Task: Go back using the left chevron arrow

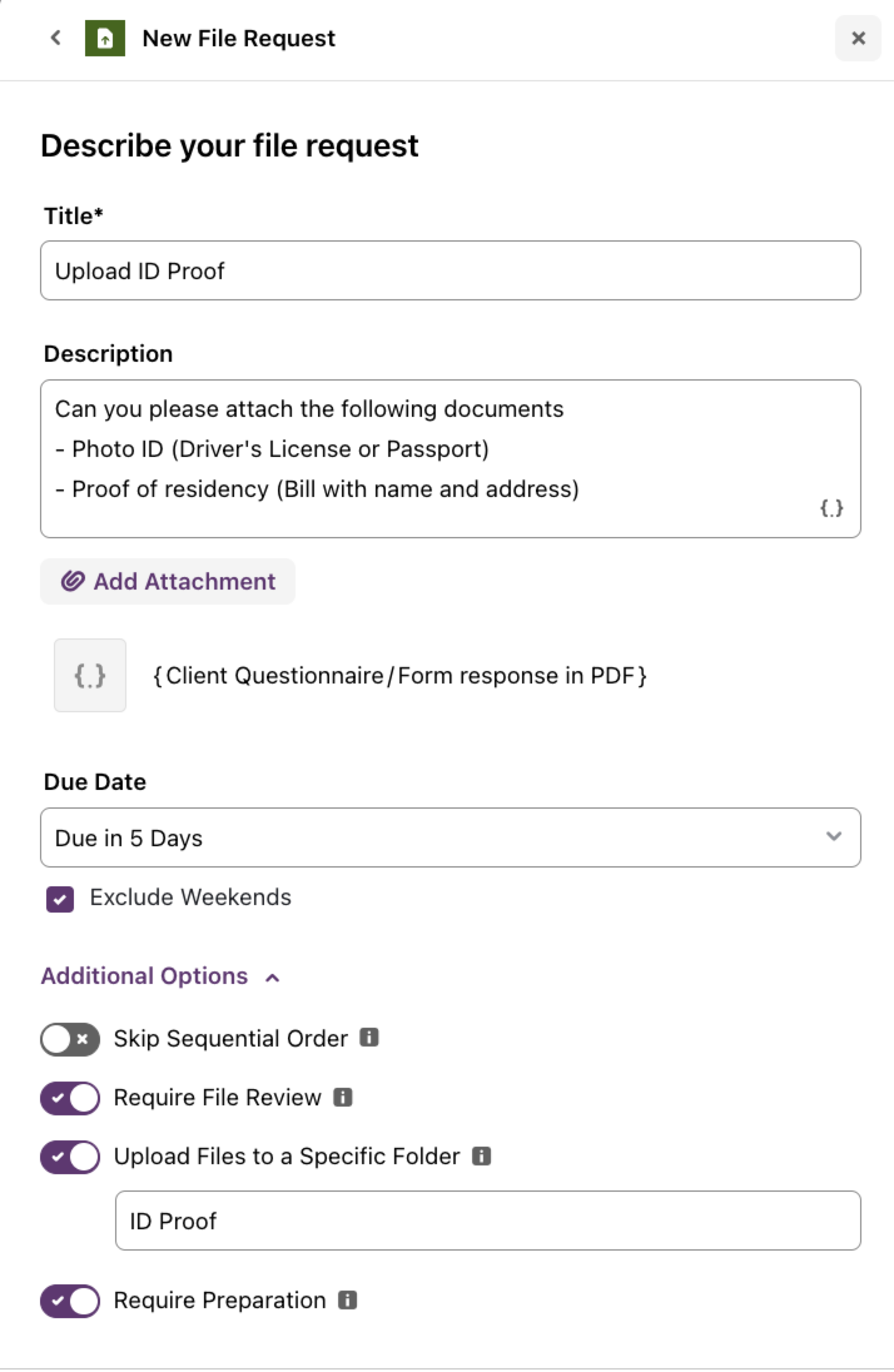Action: (x=56, y=38)
